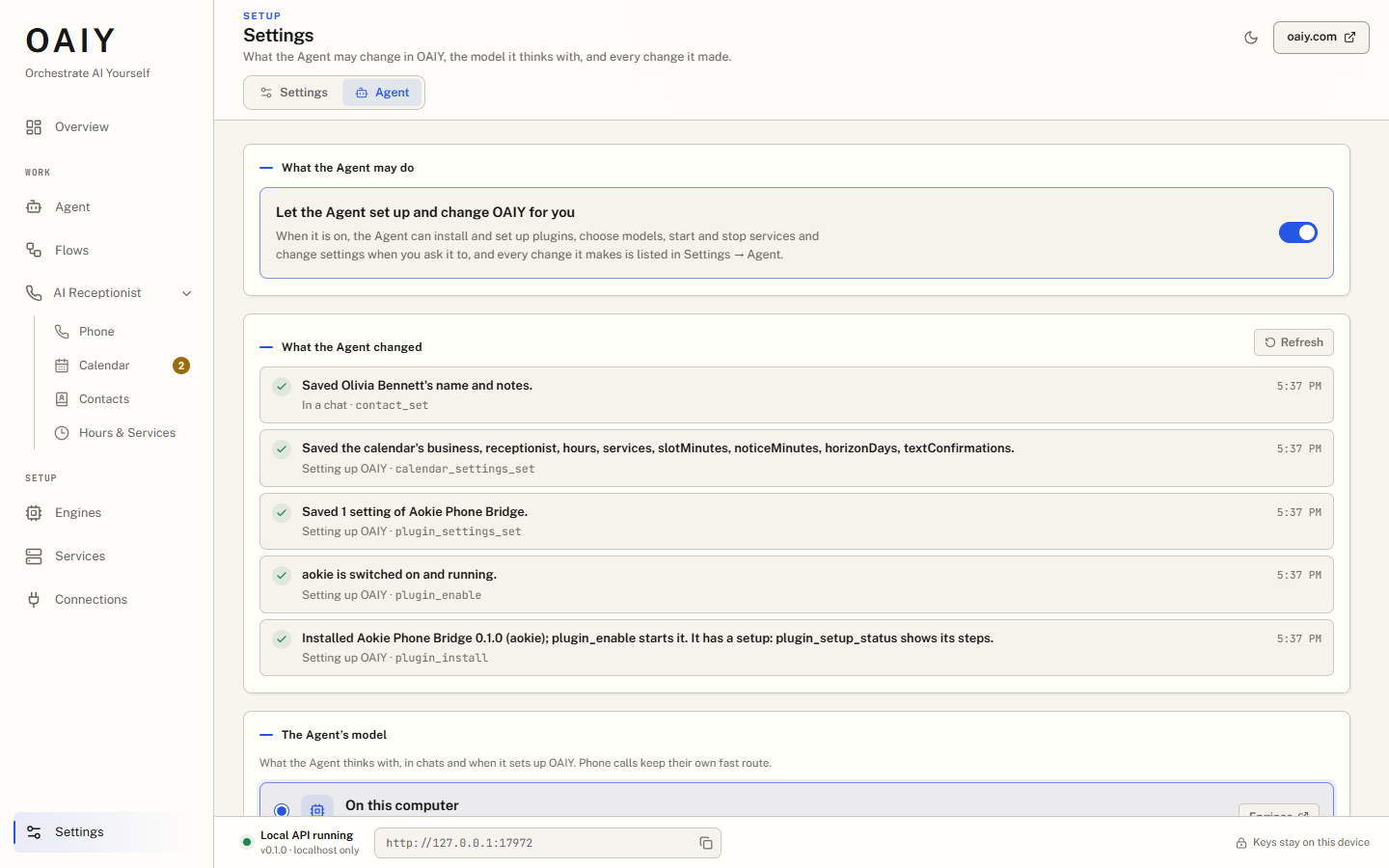
Task: Click the Refresh button
Action: coord(1294,342)
